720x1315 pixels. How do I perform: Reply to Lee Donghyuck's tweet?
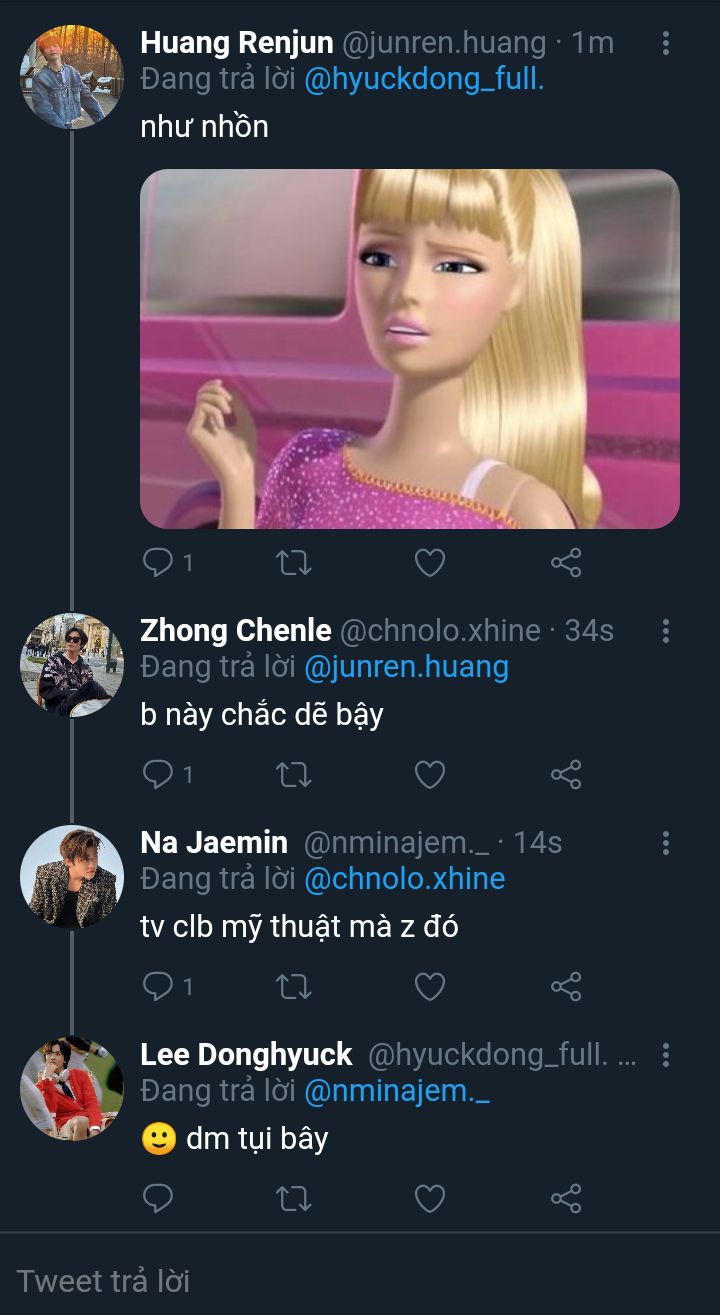(158, 1198)
